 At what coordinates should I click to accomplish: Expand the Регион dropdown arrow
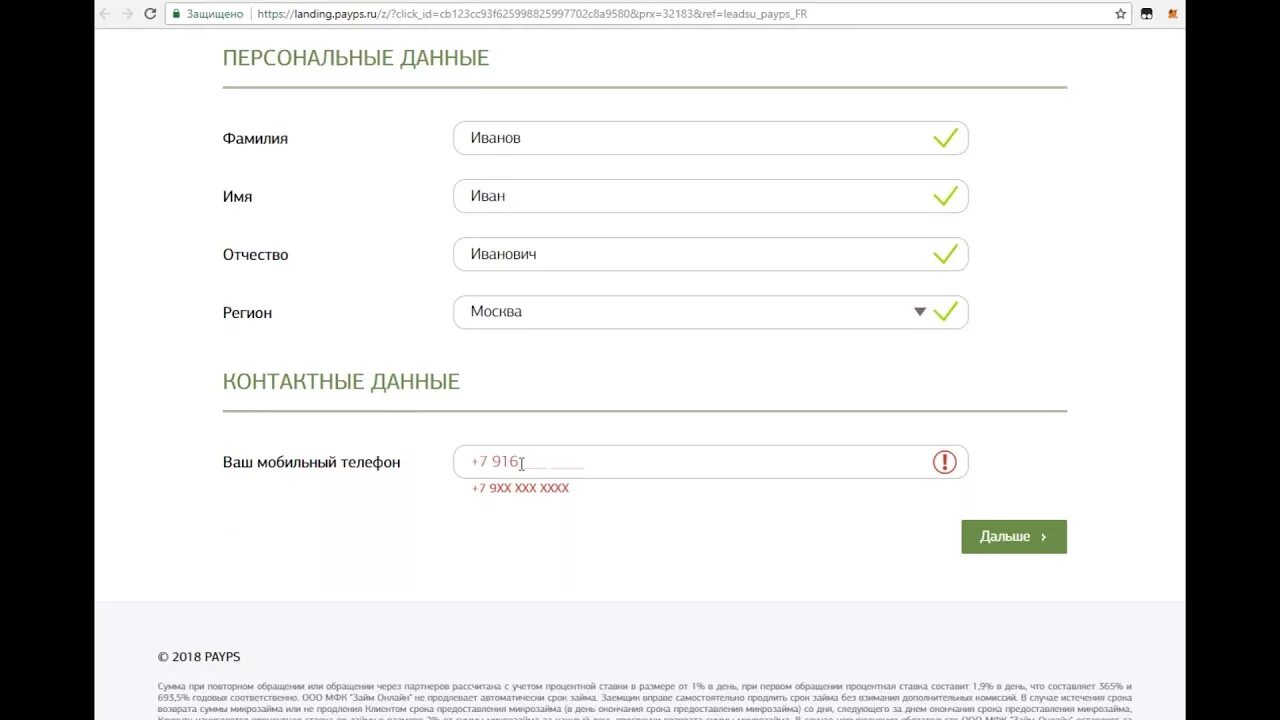(x=920, y=312)
